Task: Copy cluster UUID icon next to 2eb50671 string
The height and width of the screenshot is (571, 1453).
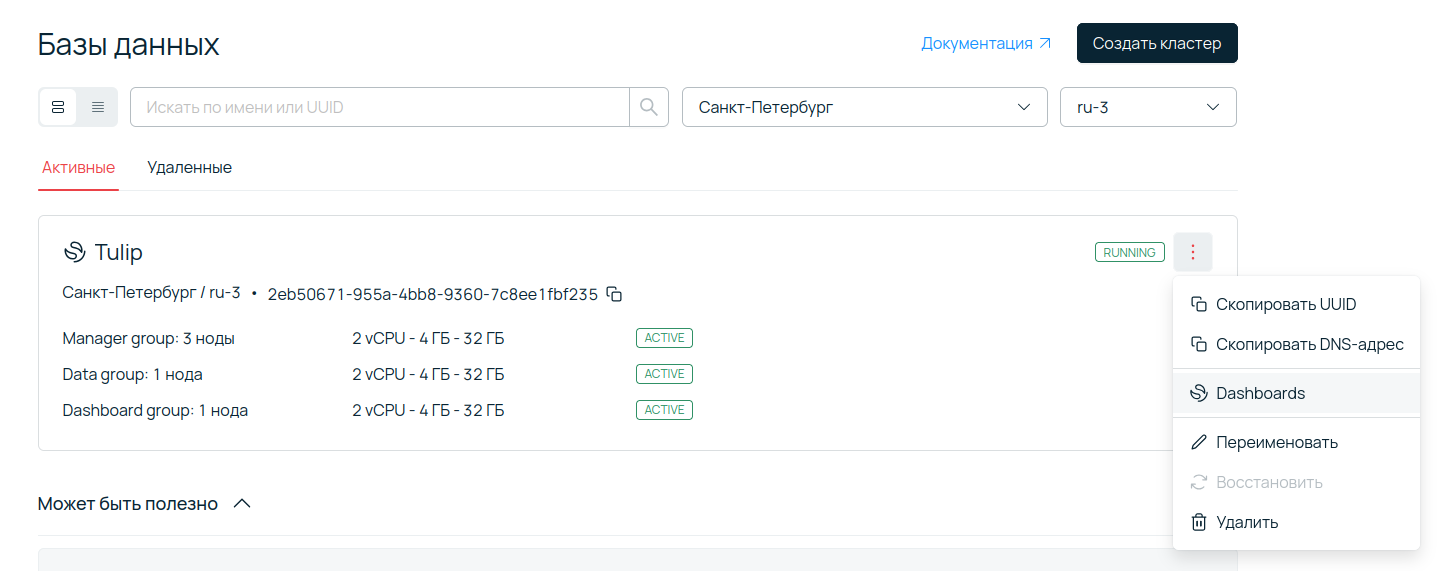Action: click(615, 294)
